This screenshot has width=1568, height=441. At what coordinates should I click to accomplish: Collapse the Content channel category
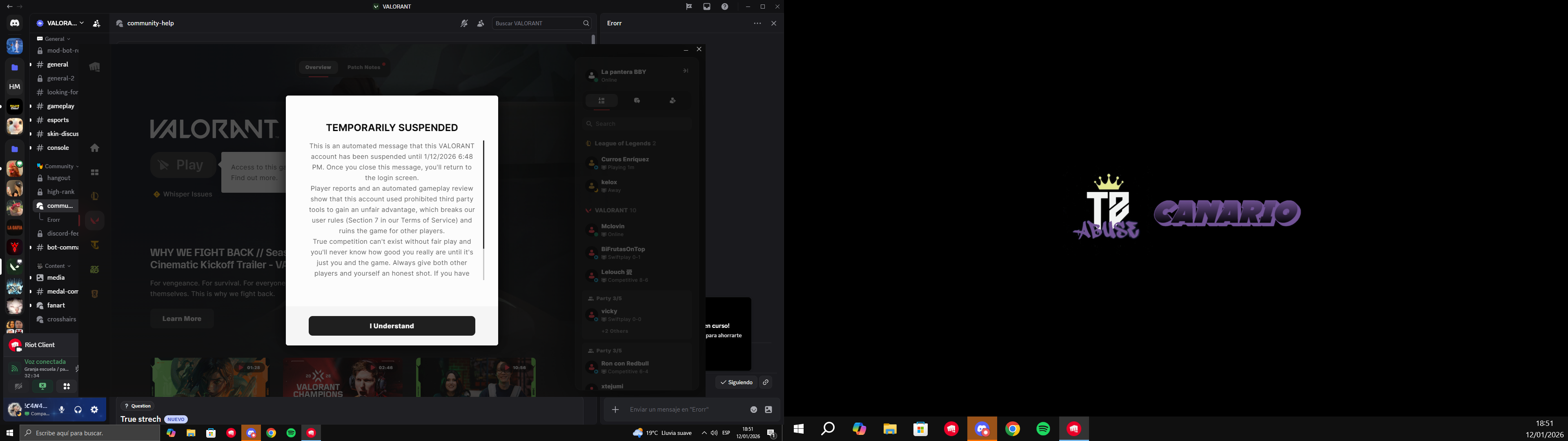tap(54, 265)
